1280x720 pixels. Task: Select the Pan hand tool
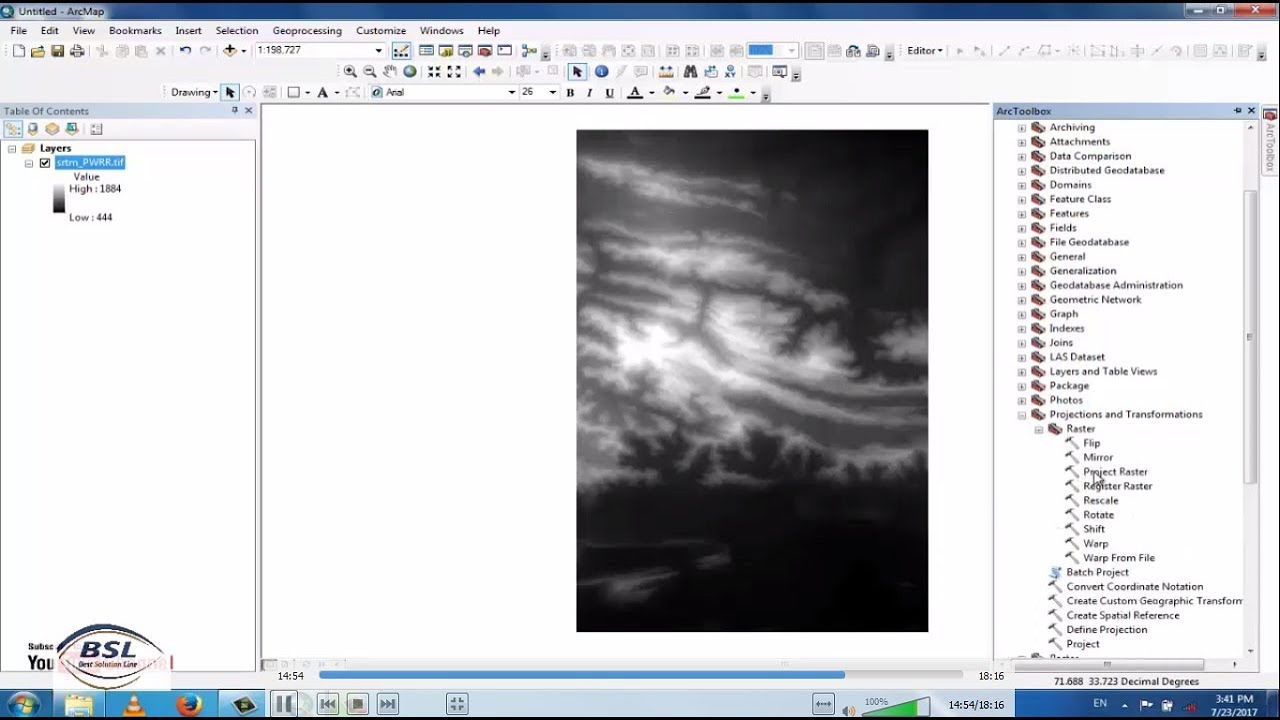(390, 72)
